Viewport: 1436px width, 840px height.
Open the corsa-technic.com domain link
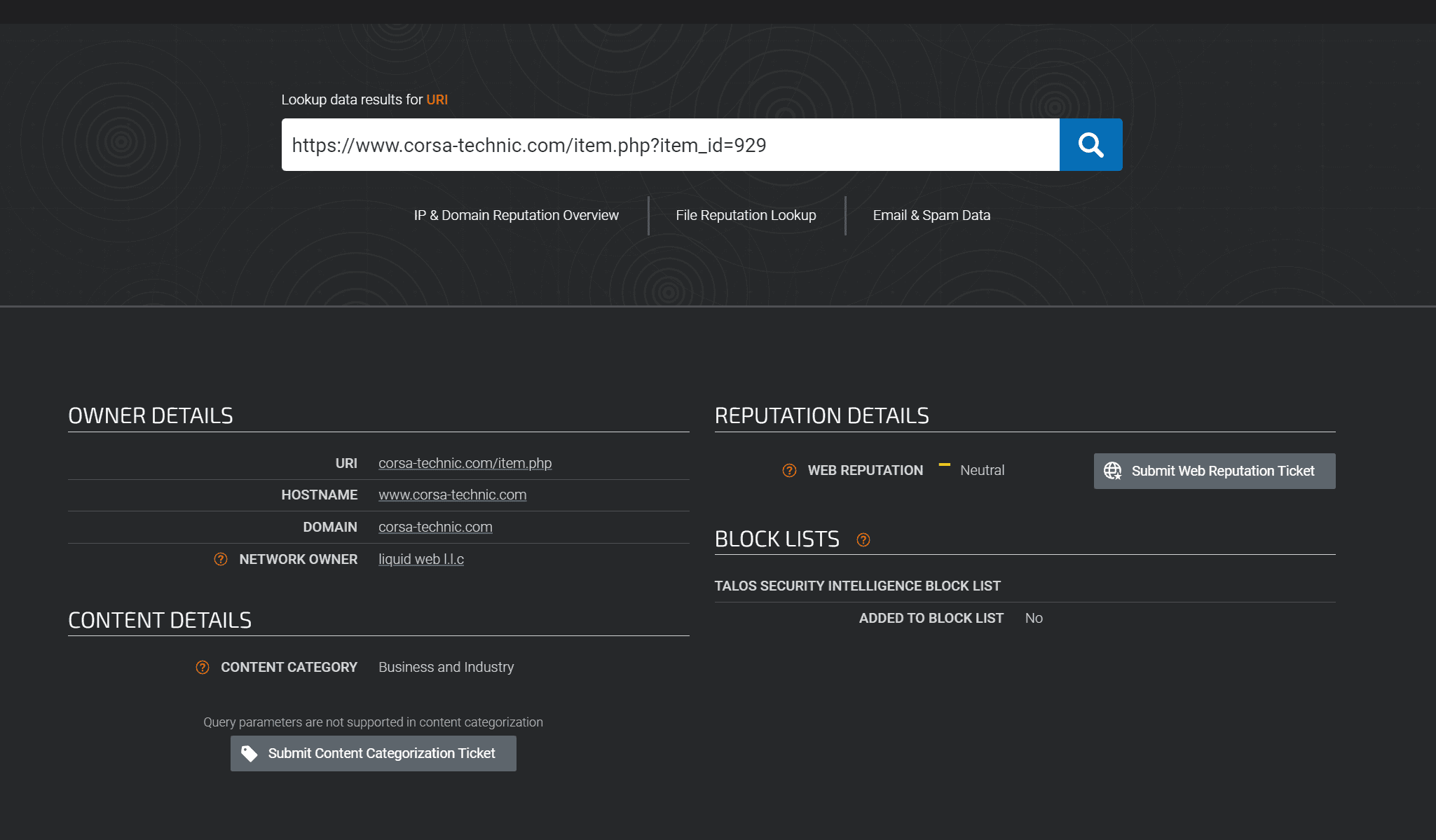coord(435,527)
